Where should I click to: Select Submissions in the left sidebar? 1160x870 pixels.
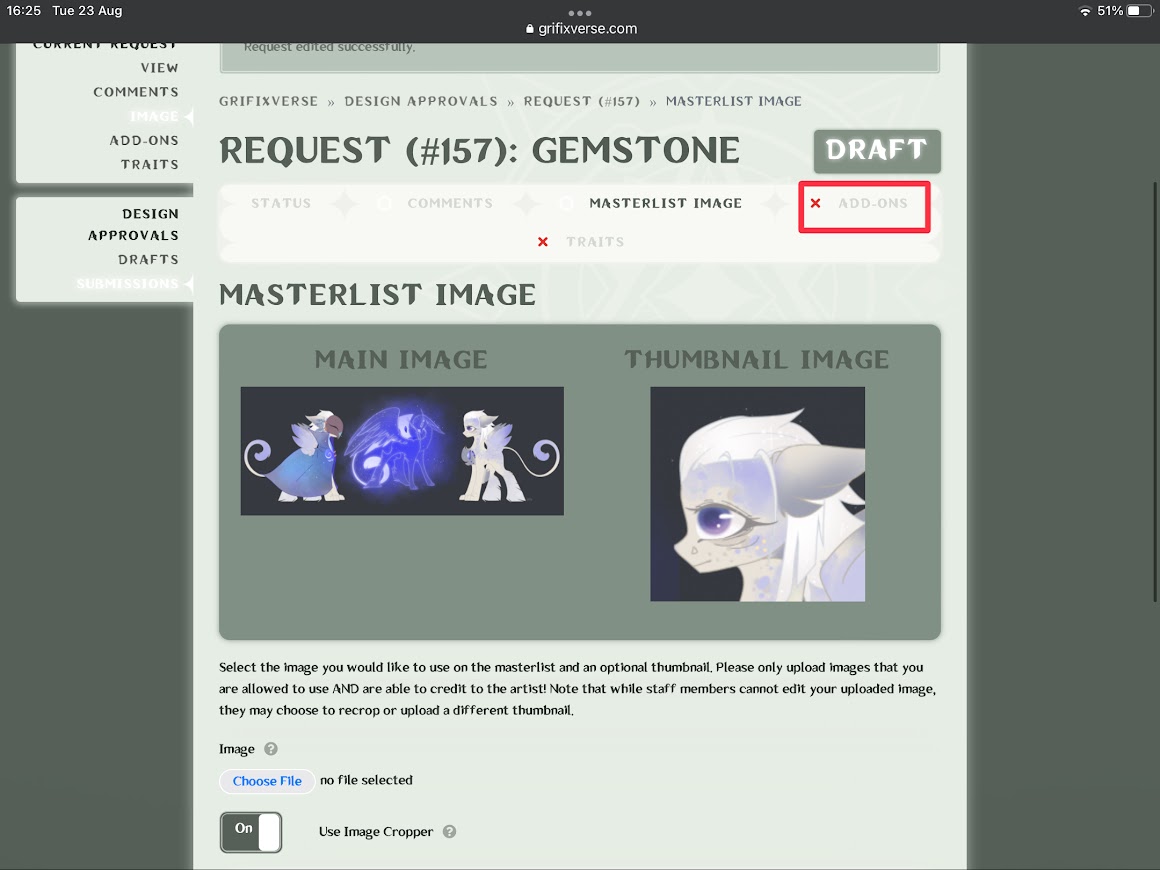click(x=127, y=284)
